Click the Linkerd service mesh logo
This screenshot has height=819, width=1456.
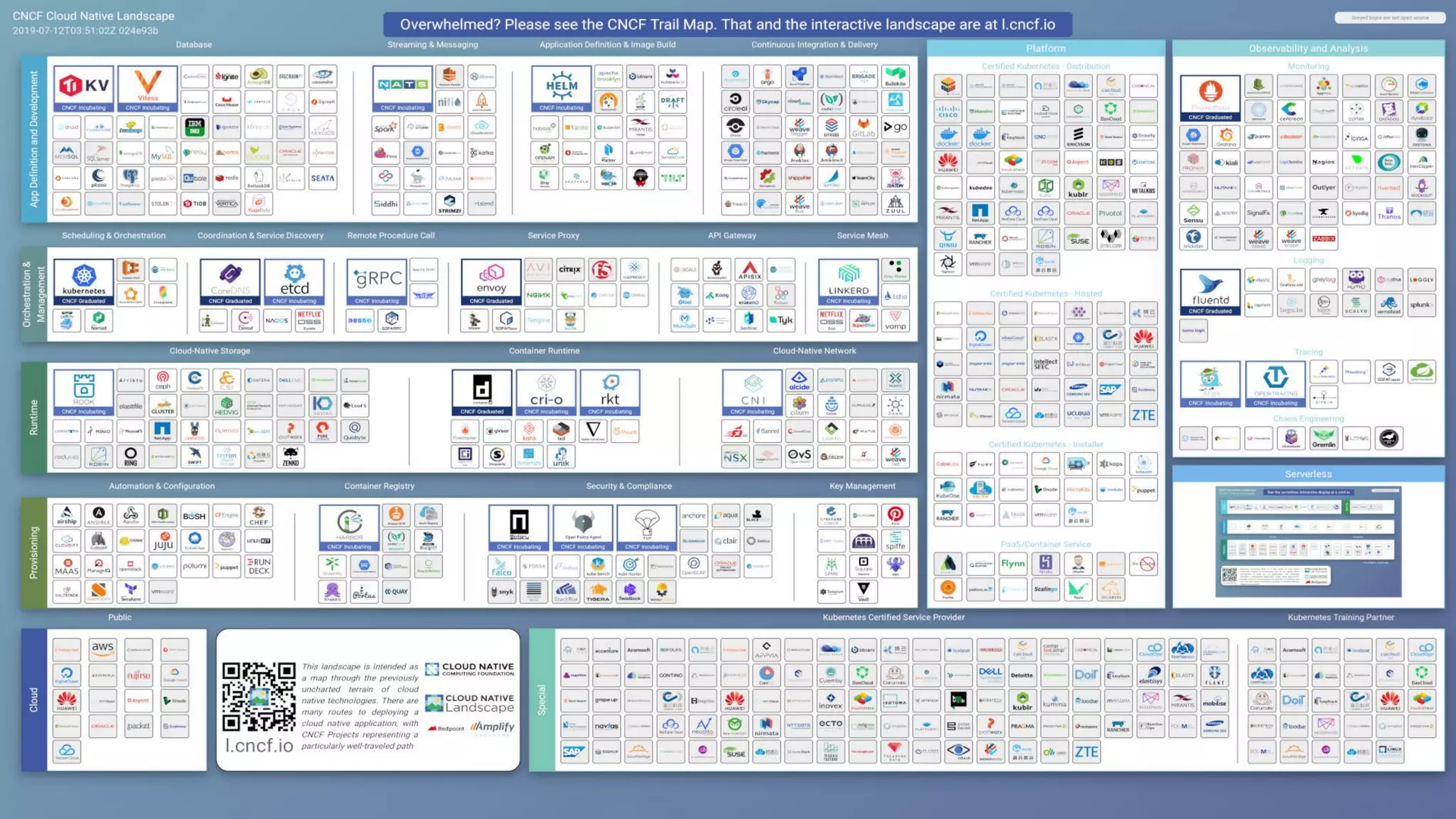pyautogui.click(x=848, y=281)
